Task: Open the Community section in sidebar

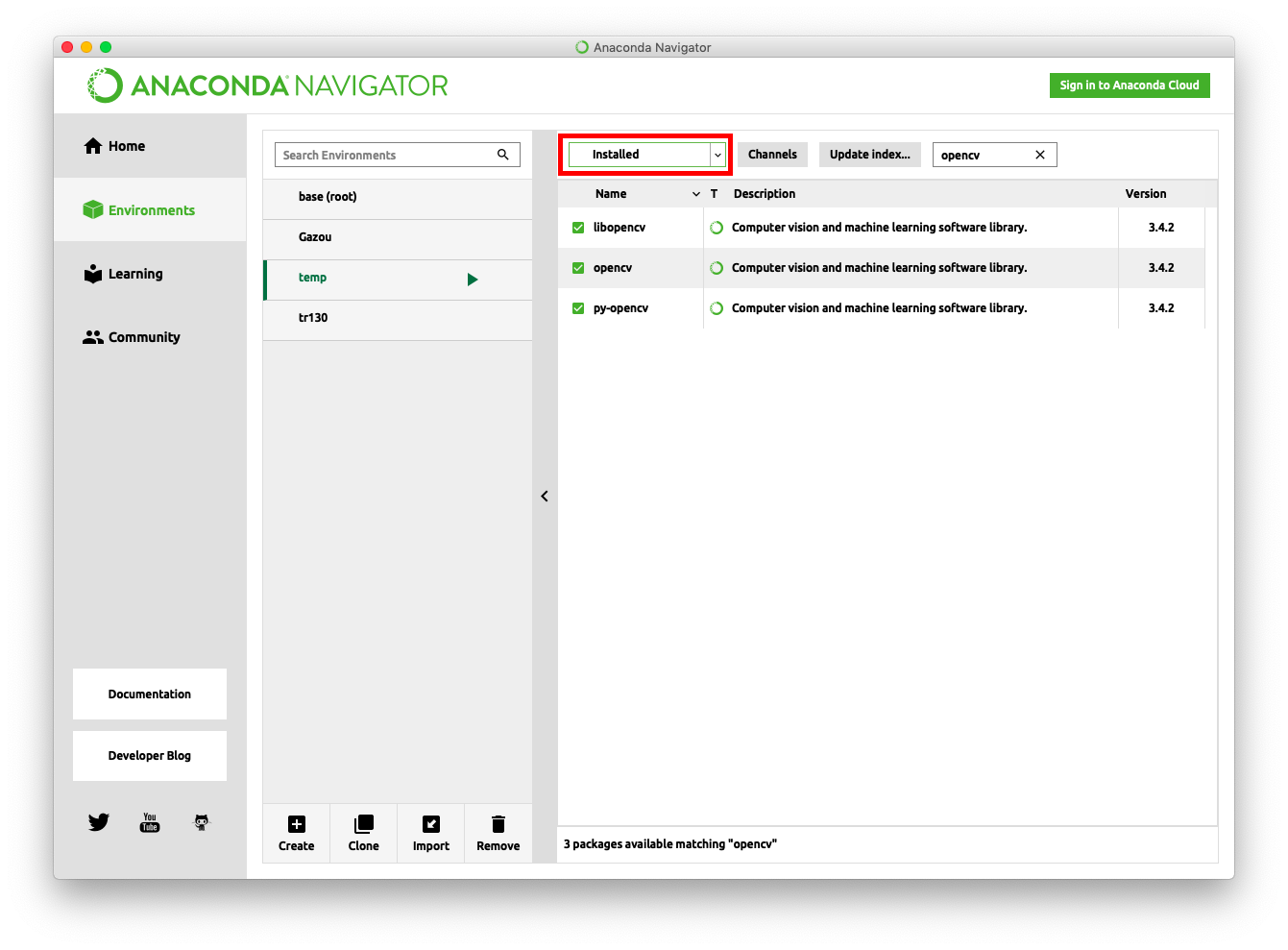Action: [150, 337]
